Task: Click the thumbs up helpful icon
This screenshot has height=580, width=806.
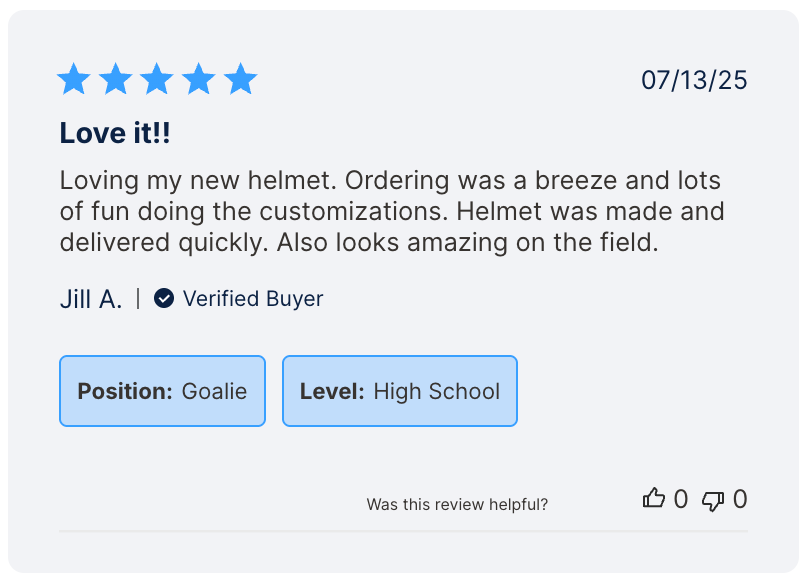Action: click(654, 498)
